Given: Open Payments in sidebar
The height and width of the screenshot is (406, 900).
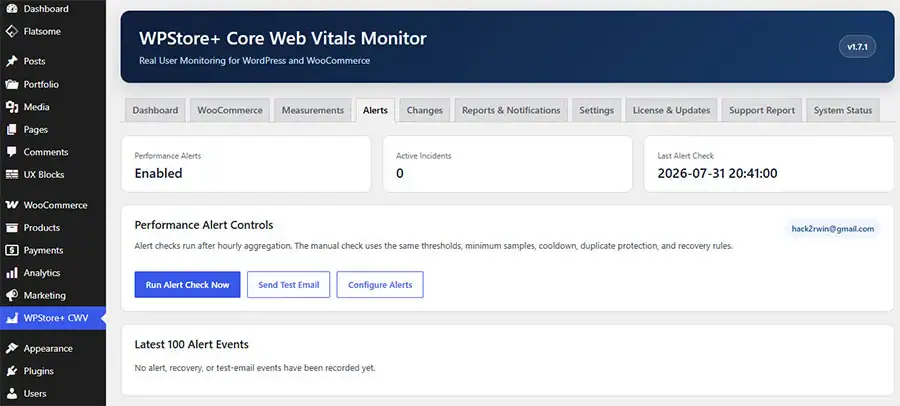Looking at the screenshot, I should click(x=53, y=250).
